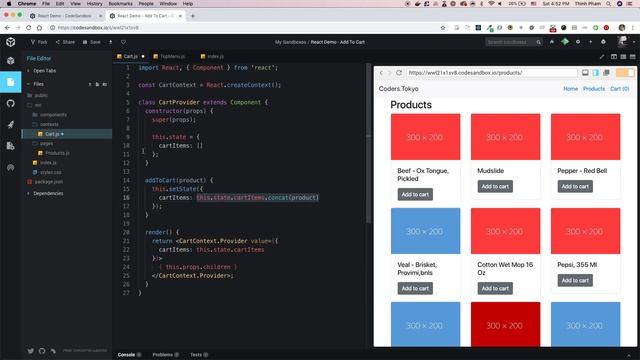Open the Chrome Bookmarks menu
The width and height of the screenshot is (640, 360).
(120, 4)
